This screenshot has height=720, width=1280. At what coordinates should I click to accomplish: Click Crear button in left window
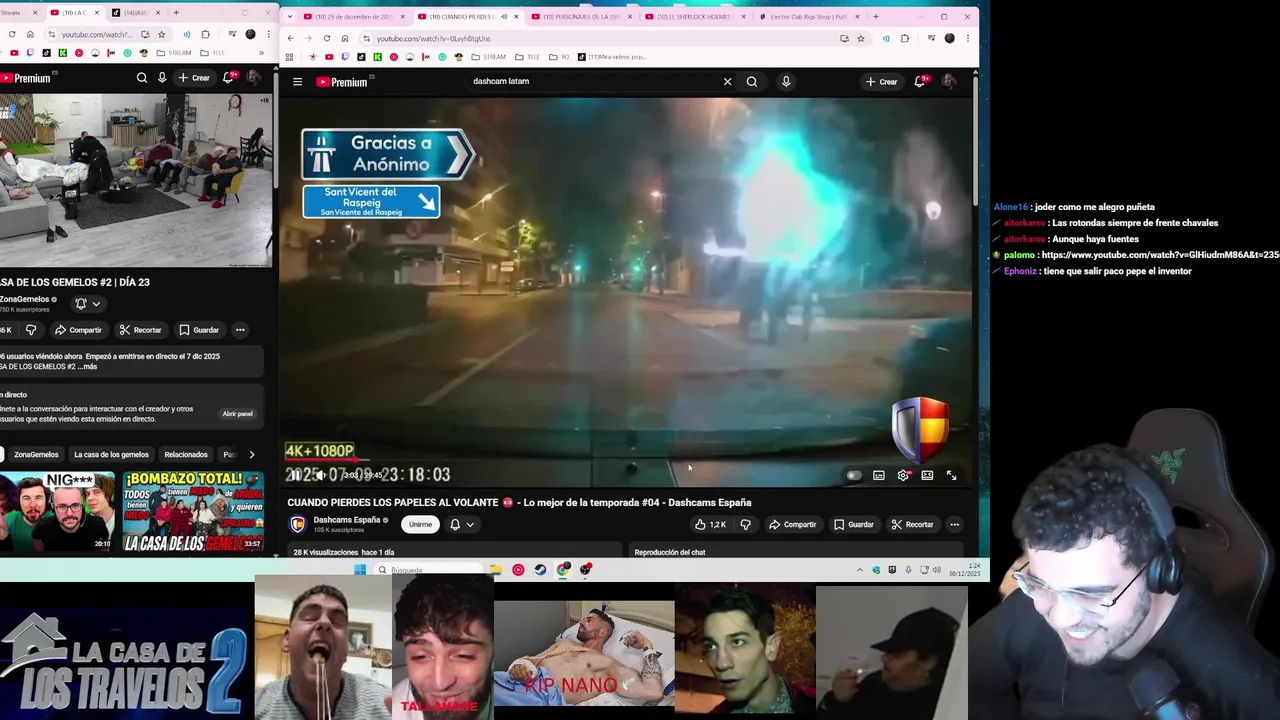click(194, 78)
